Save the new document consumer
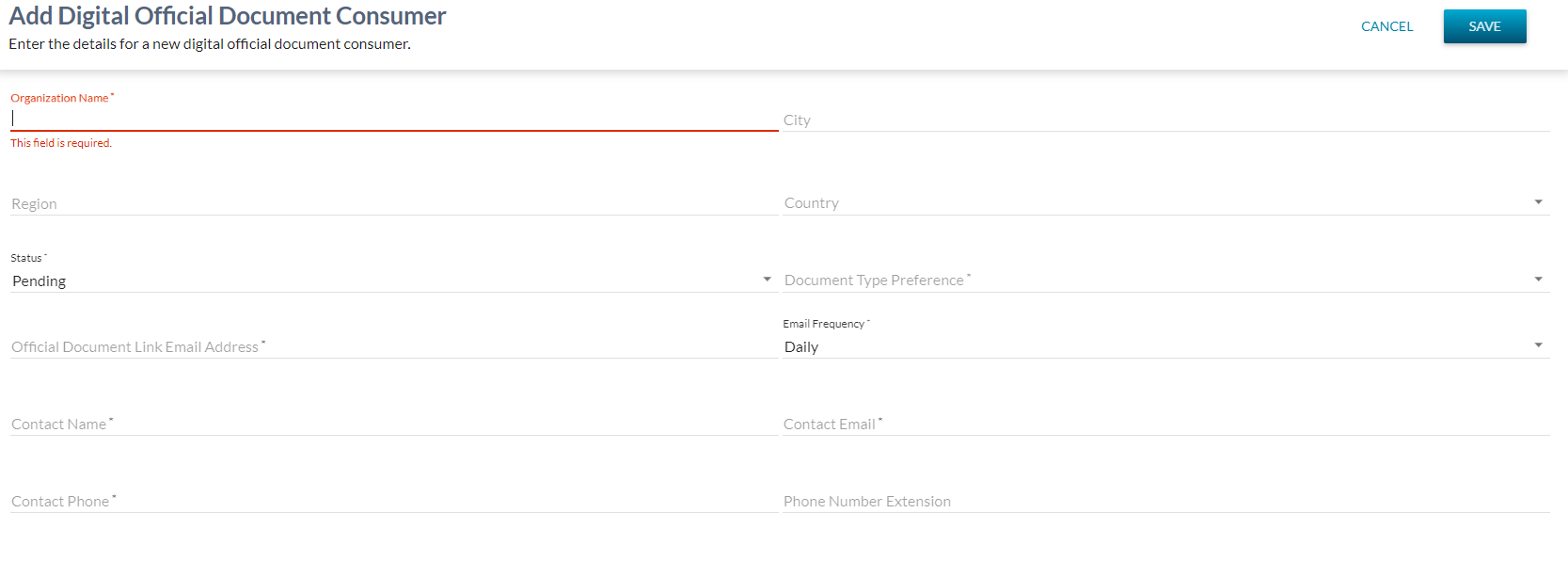The height and width of the screenshot is (577, 1568). pos(1484,26)
